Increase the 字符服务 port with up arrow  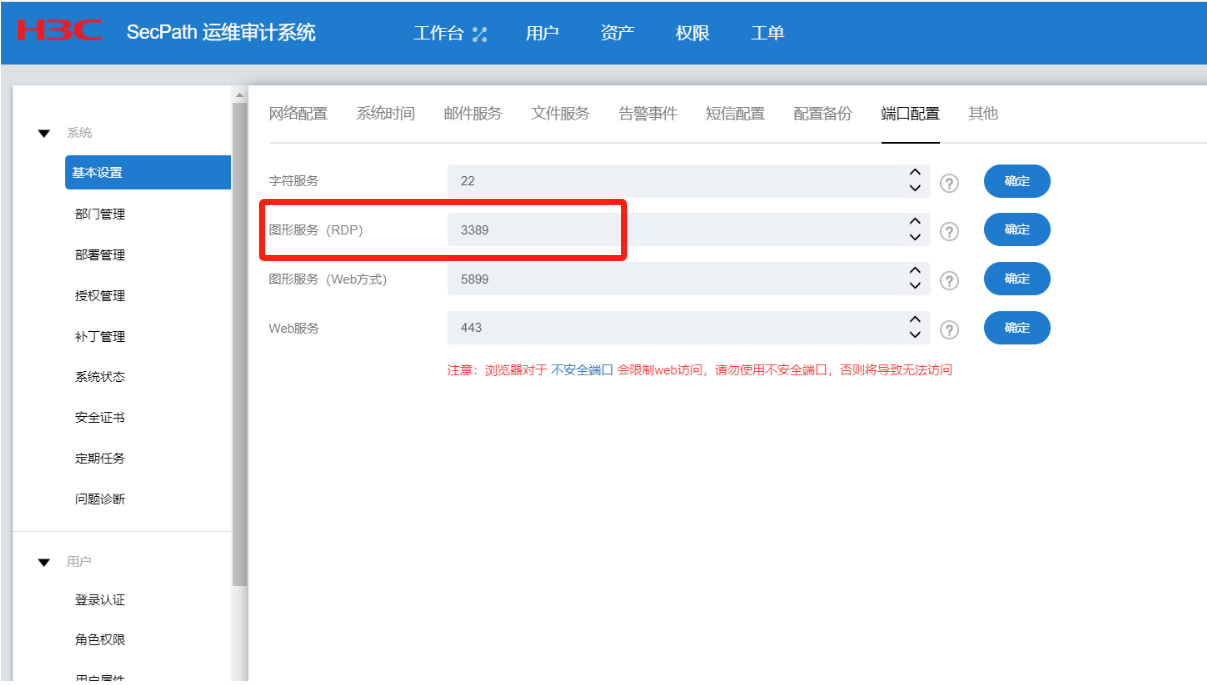914,173
